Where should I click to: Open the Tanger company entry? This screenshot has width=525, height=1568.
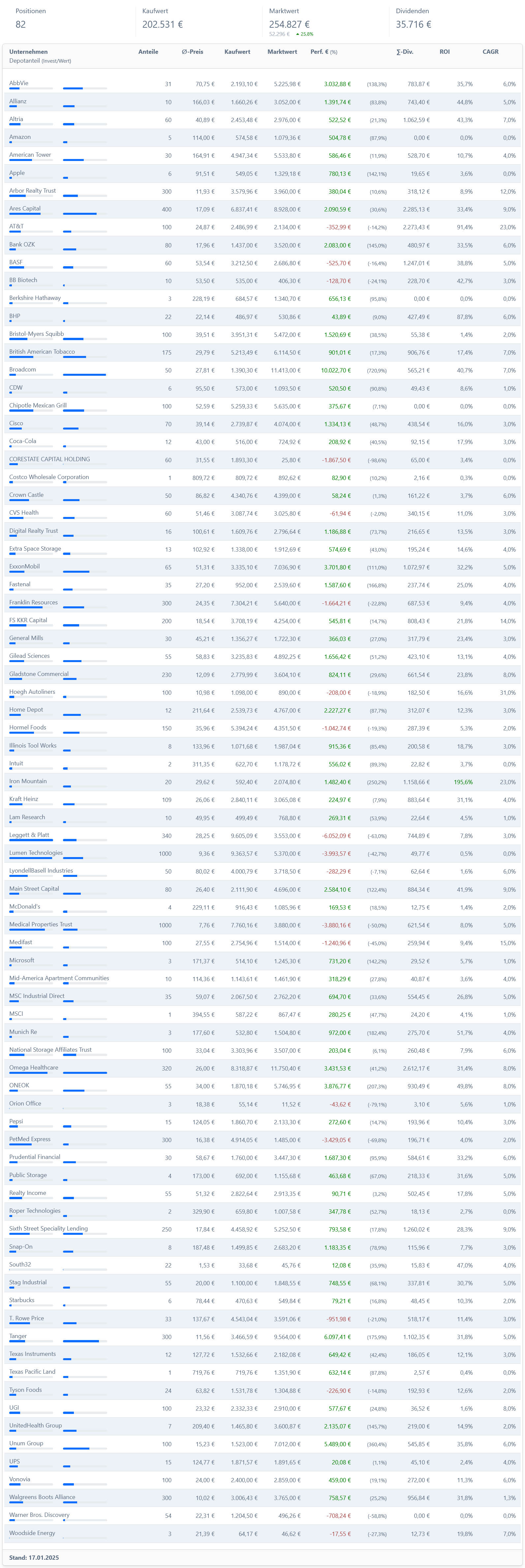pyautogui.click(x=18, y=1336)
